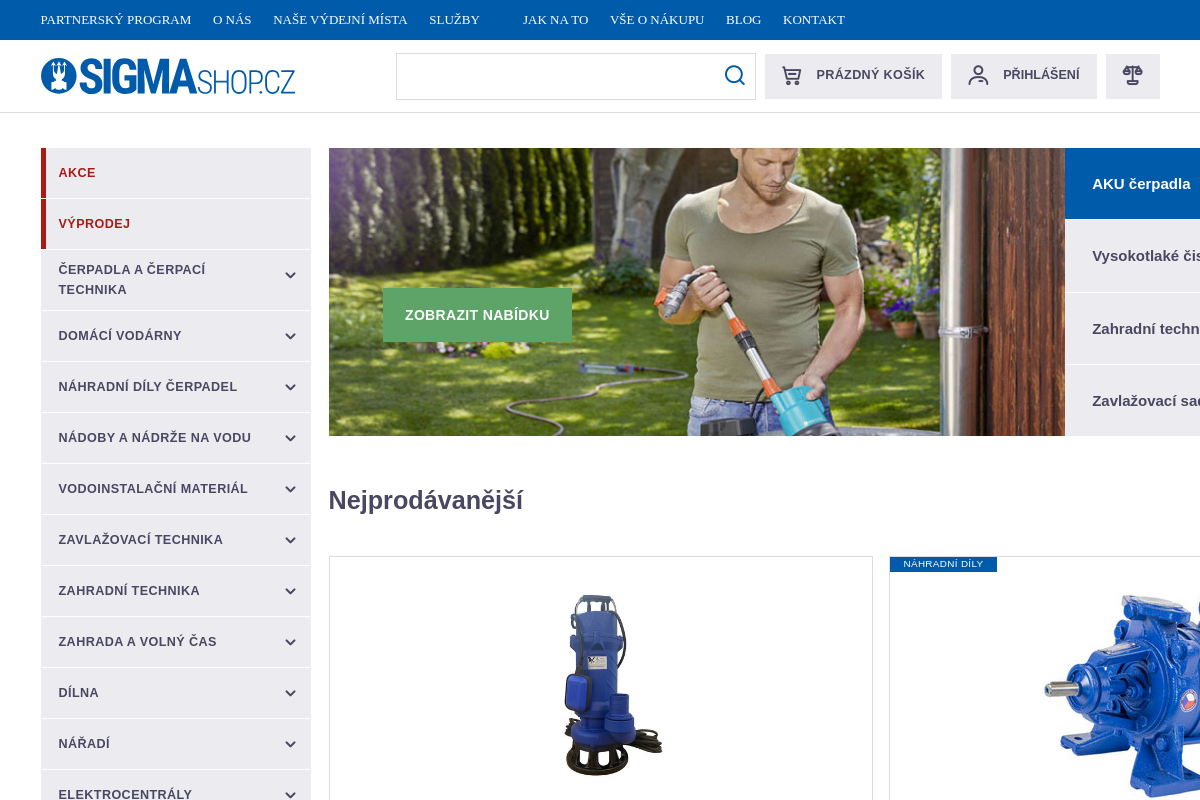
Task: Expand Domácí vodárny chevron
Action: [290, 336]
